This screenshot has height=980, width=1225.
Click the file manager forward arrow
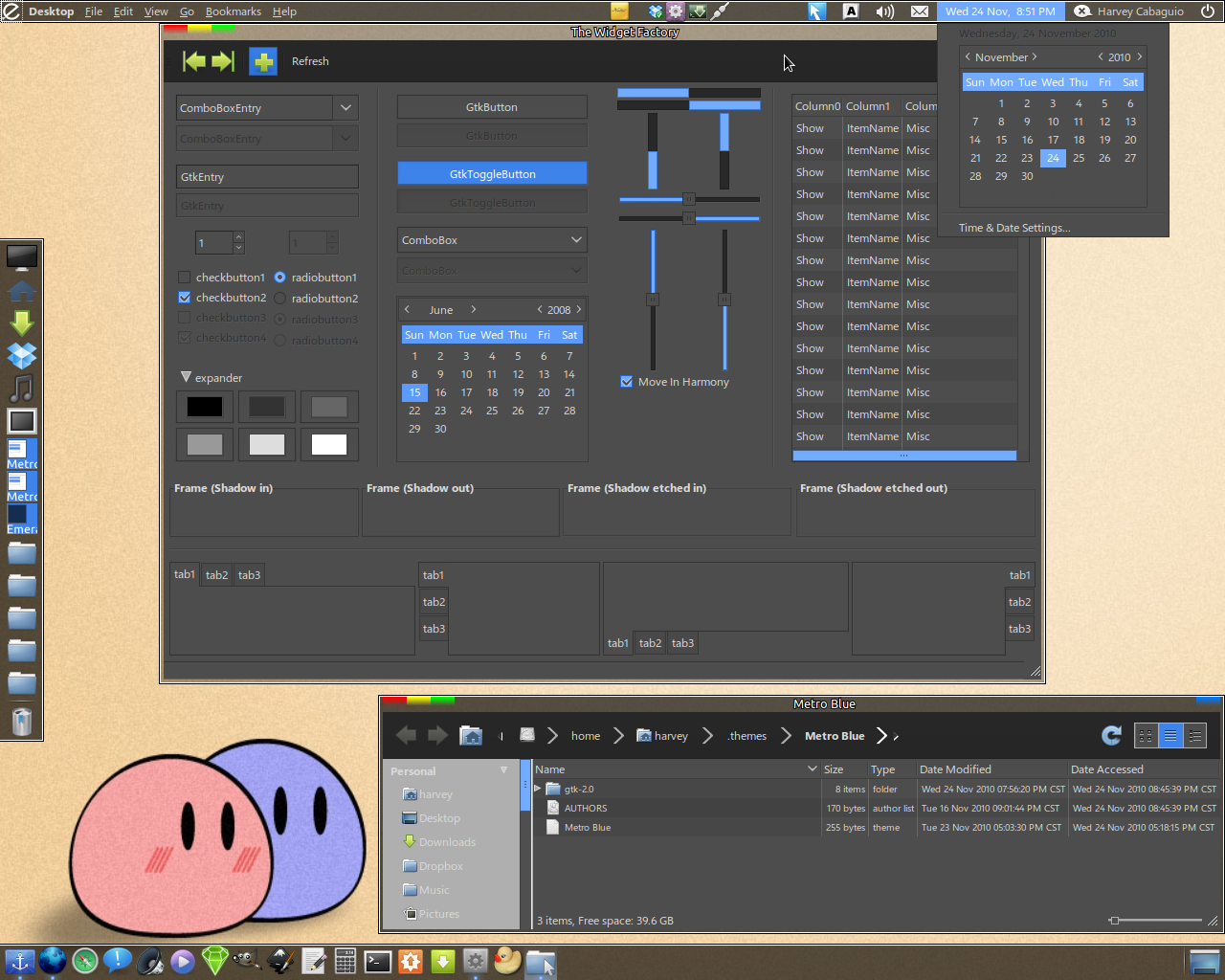click(x=437, y=735)
